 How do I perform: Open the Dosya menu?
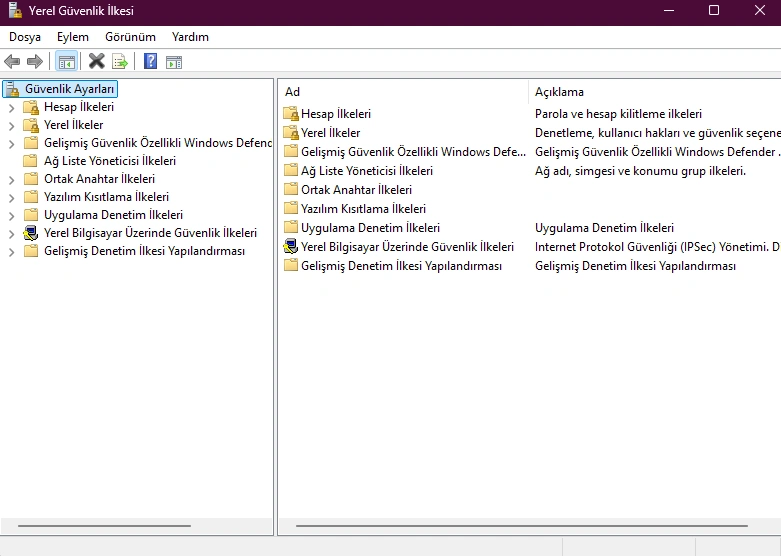pyautogui.click(x=25, y=37)
